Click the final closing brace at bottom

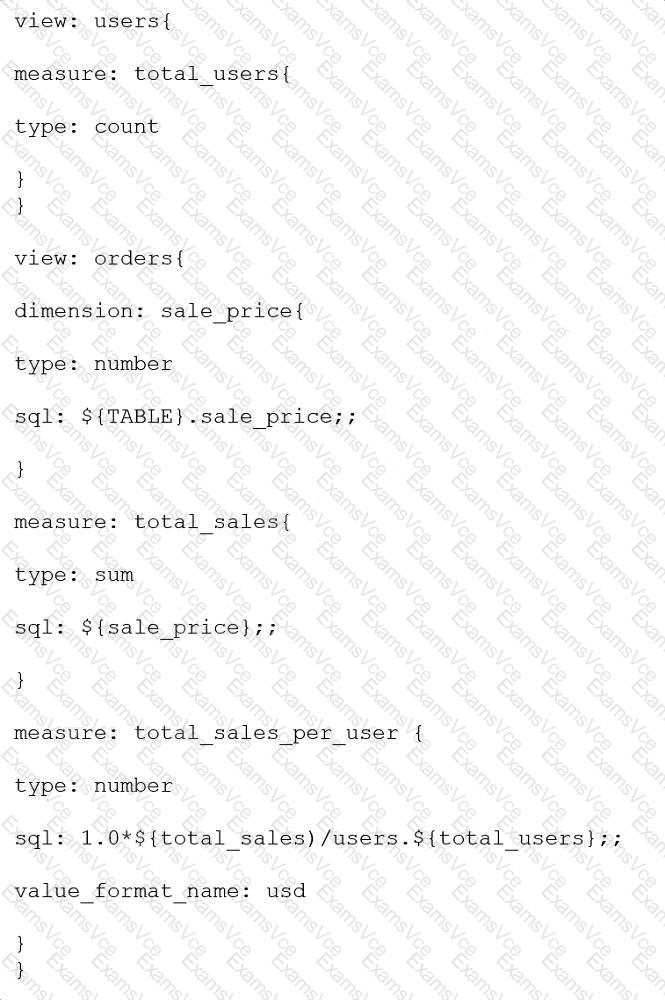[20, 969]
